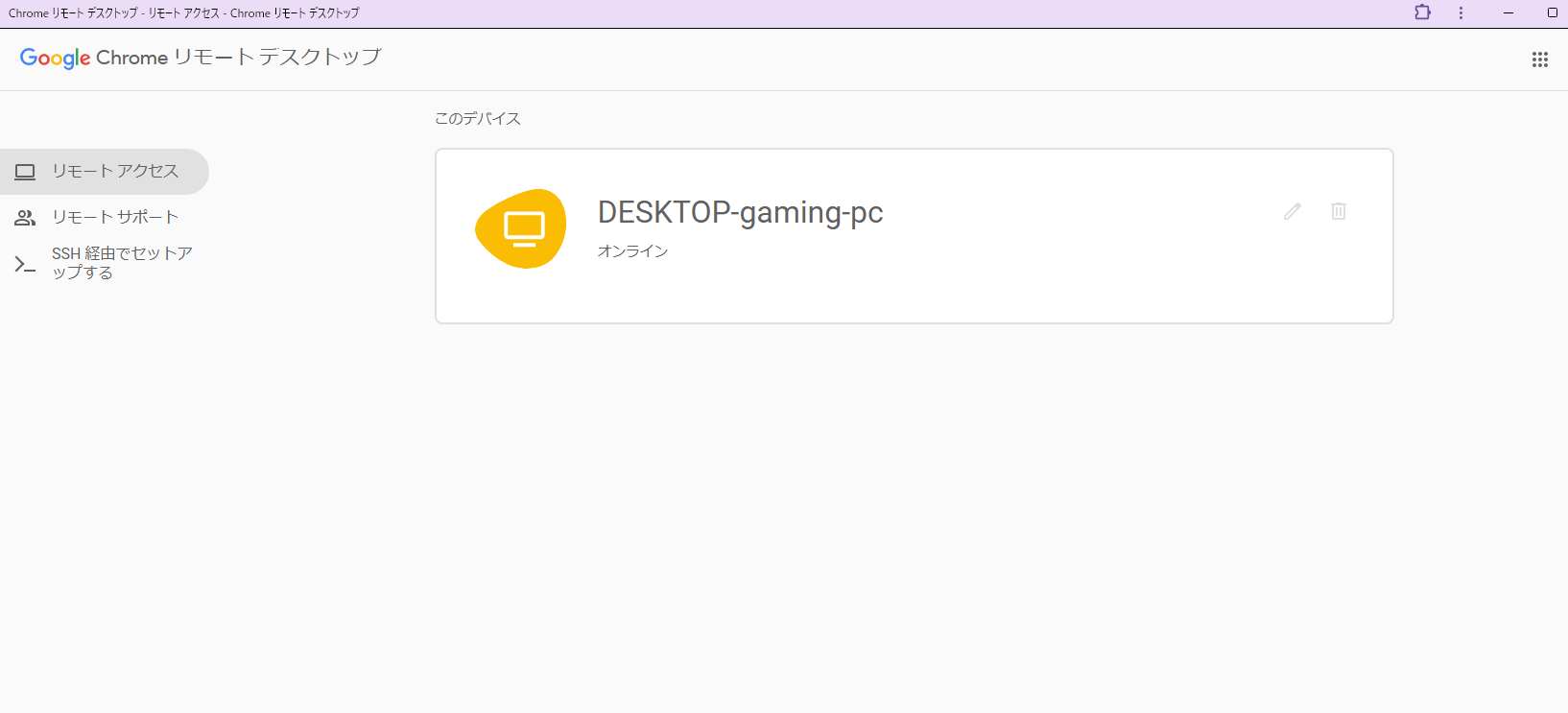Minimize the Chrome Remote Desktop window
The image size is (1568, 713).
pos(1509,12)
